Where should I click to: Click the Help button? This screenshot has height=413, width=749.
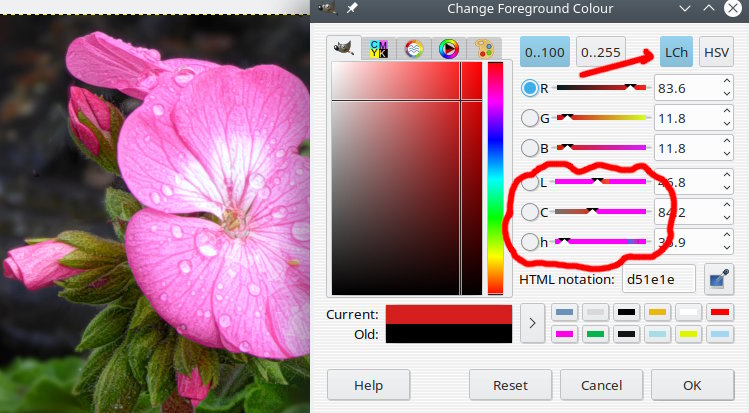(368, 385)
